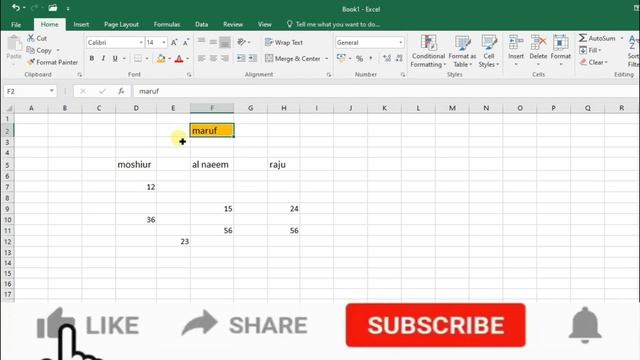Click the Increase Font Size icon

174,42
